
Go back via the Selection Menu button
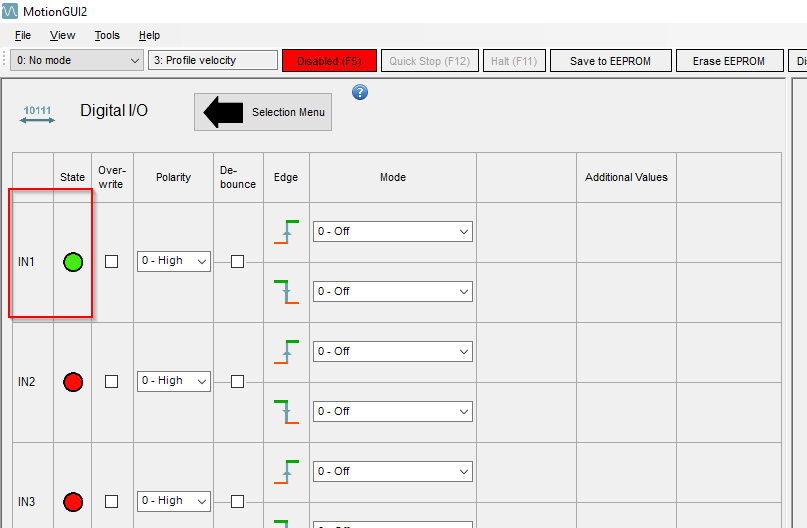tap(263, 112)
